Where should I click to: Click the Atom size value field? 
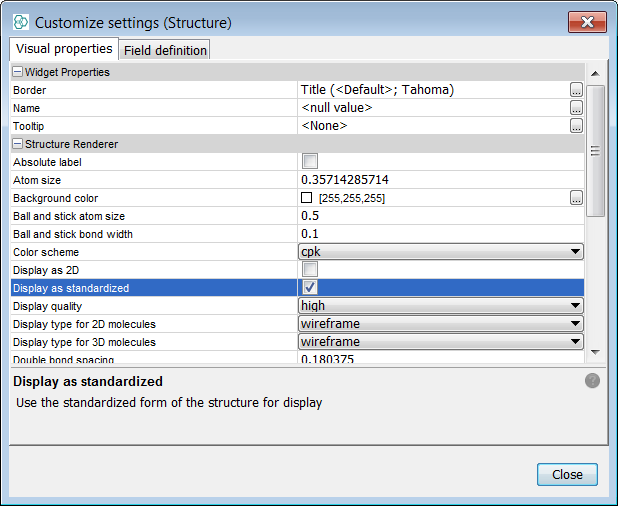440,180
